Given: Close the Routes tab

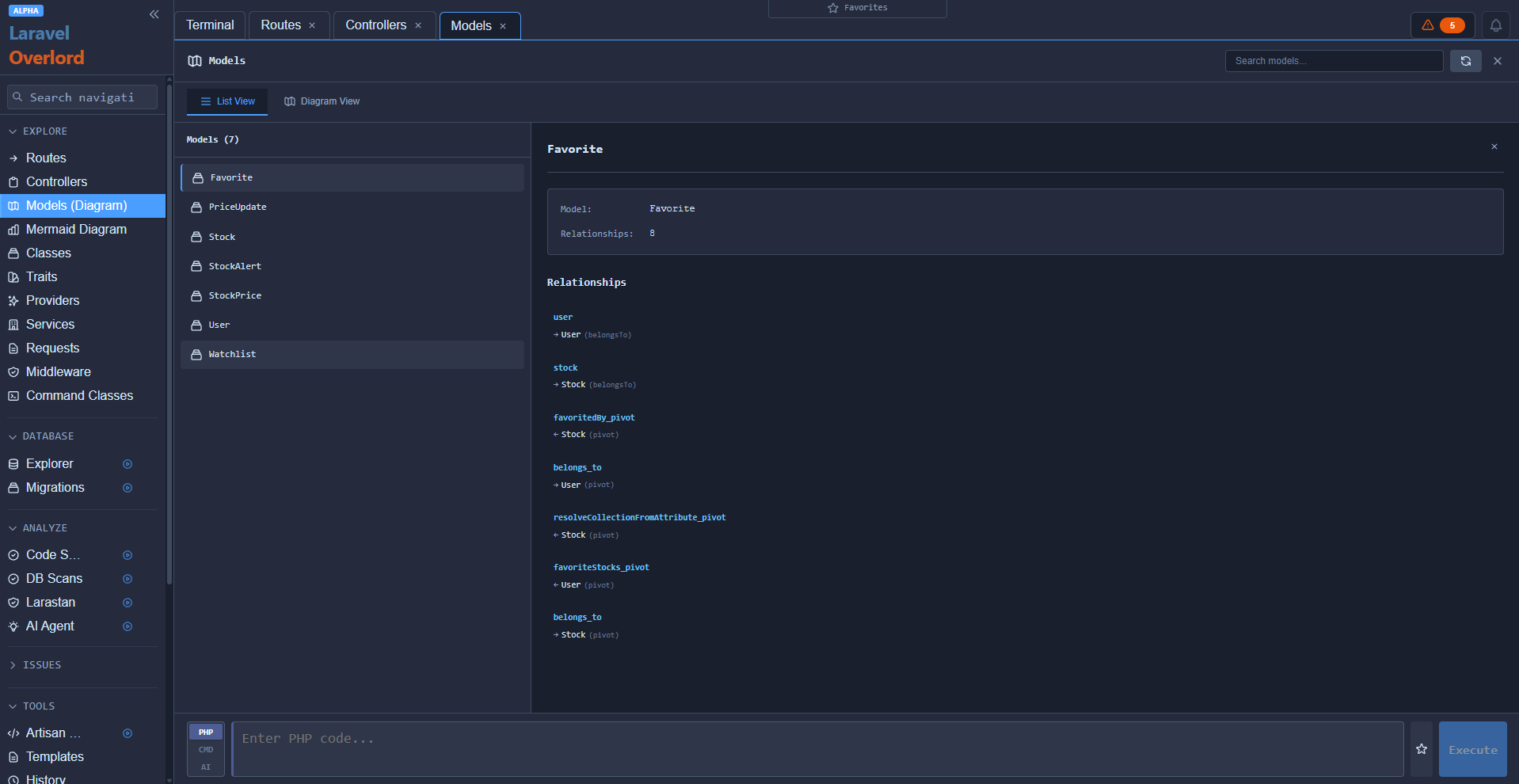Looking at the screenshot, I should coord(312,25).
